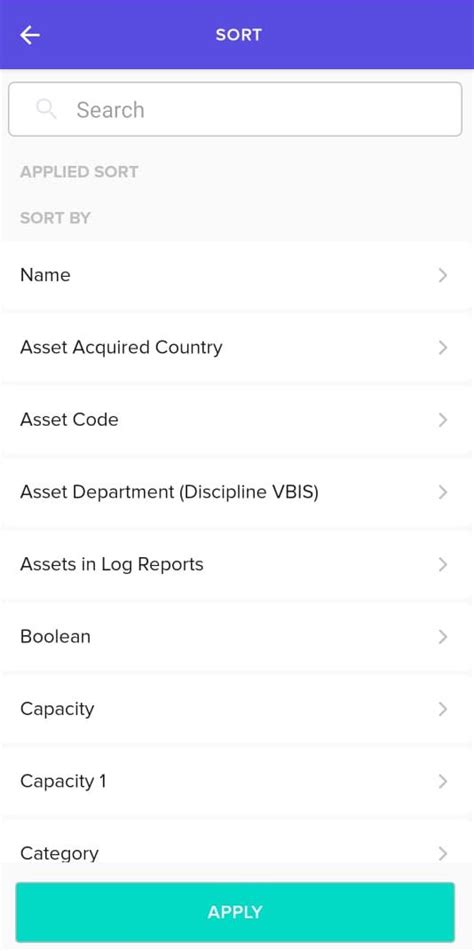Open the chevron beside Capacity 1

pyautogui.click(x=442, y=781)
